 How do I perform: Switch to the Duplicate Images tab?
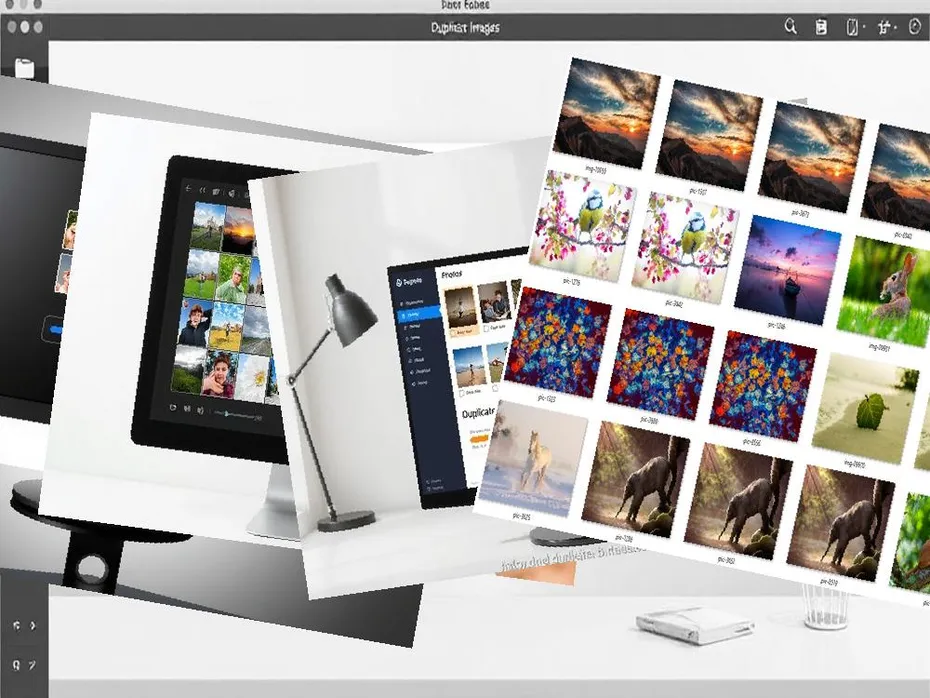tap(465, 28)
